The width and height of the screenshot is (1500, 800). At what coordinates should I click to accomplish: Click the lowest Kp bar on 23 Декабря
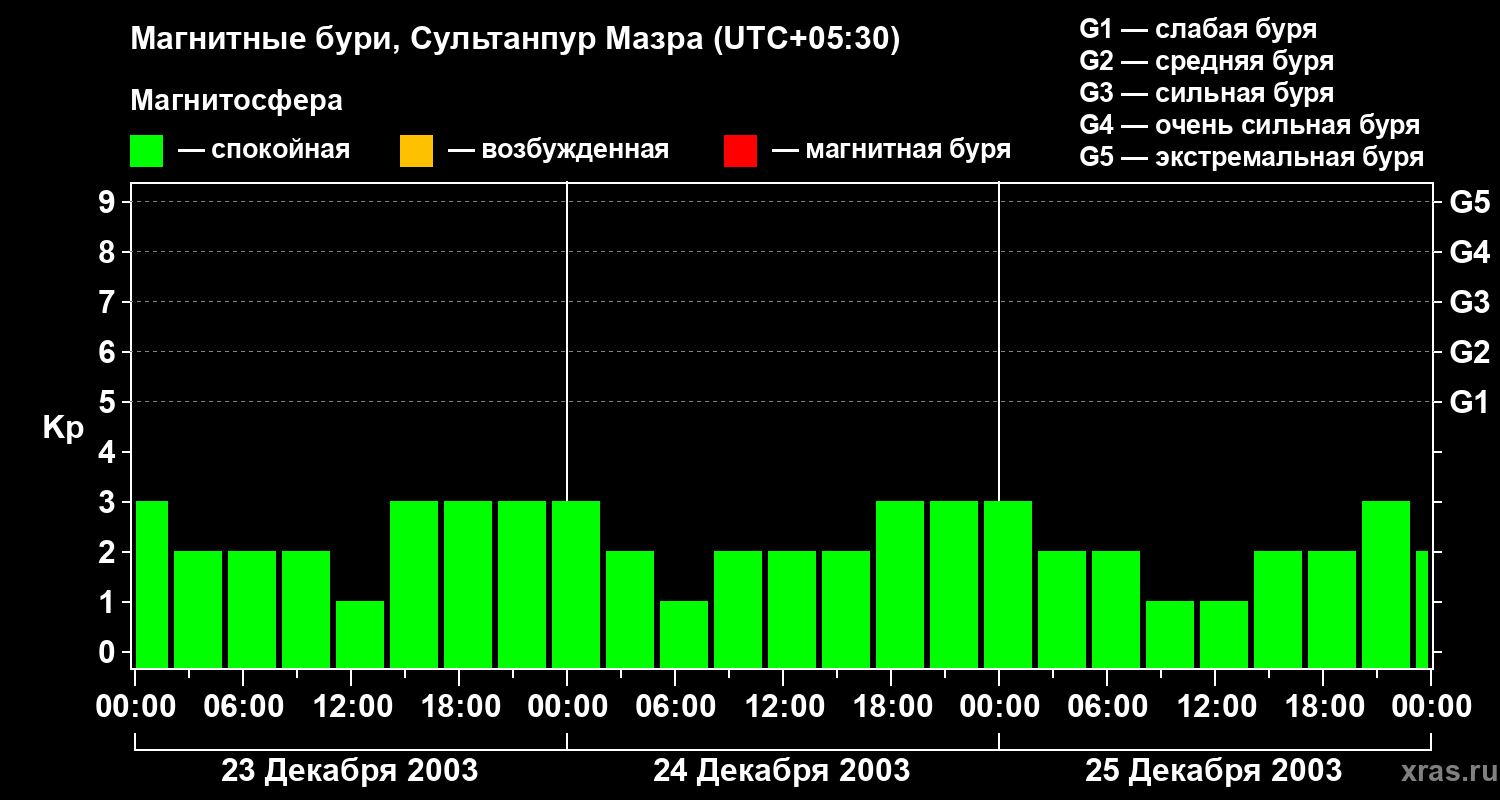[360, 634]
